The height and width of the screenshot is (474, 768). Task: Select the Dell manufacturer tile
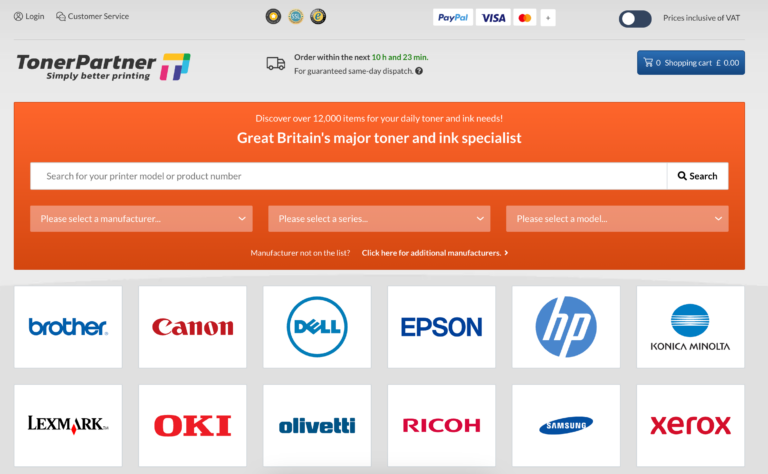pyautogui.click(x=317, y=327)
